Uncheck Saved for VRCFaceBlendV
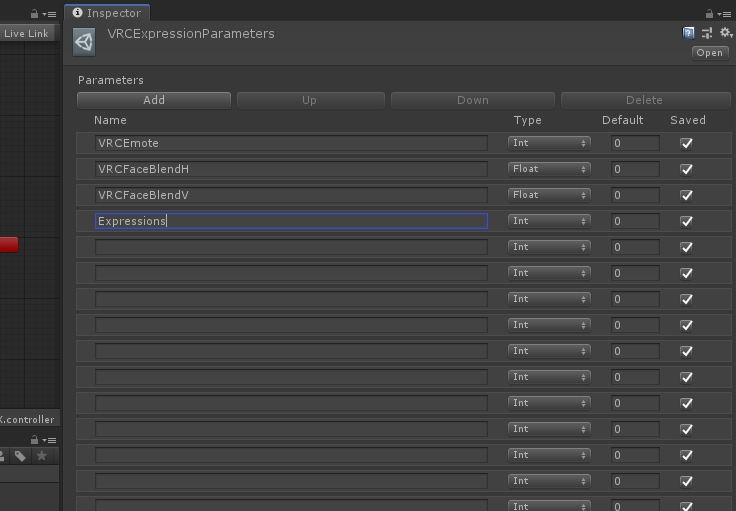The height and width of the screenshot is (511, 736). coord(686,195)
